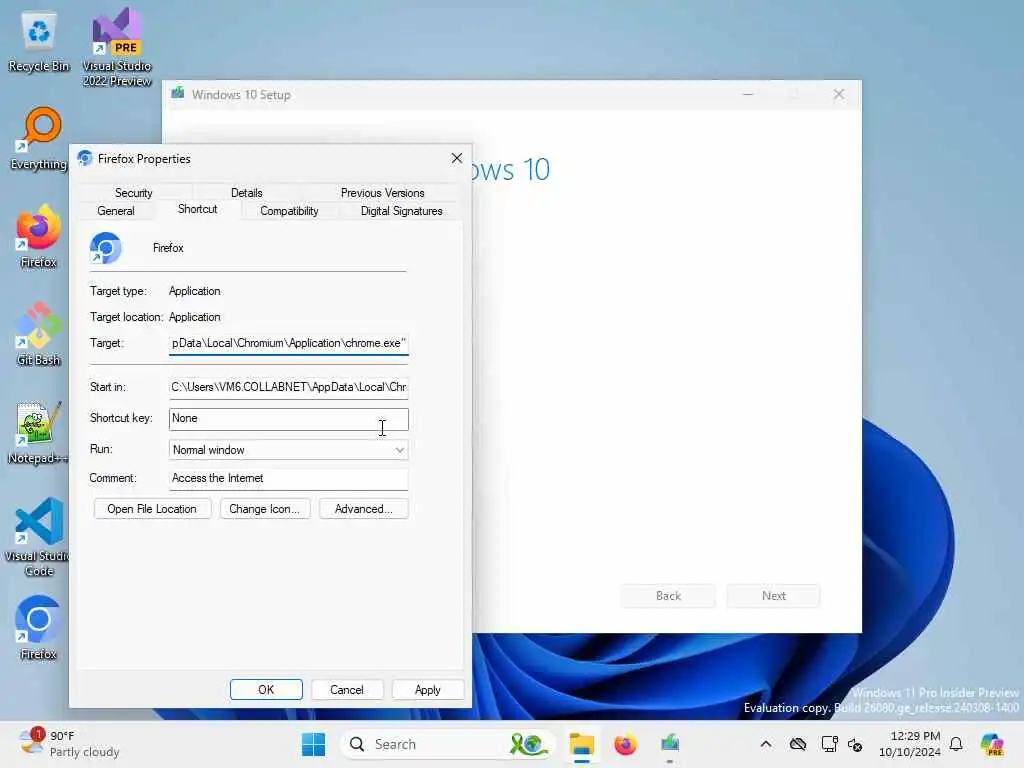Click the Open File Location button
The image size is (1024, 768).
click(152, 509)
